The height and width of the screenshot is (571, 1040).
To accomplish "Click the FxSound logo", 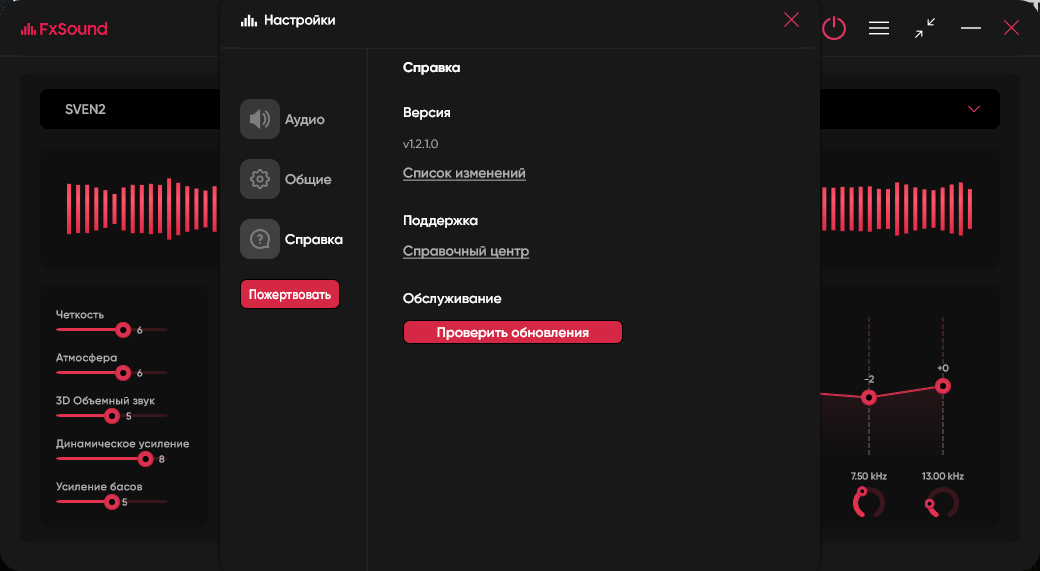I will 64,29.
